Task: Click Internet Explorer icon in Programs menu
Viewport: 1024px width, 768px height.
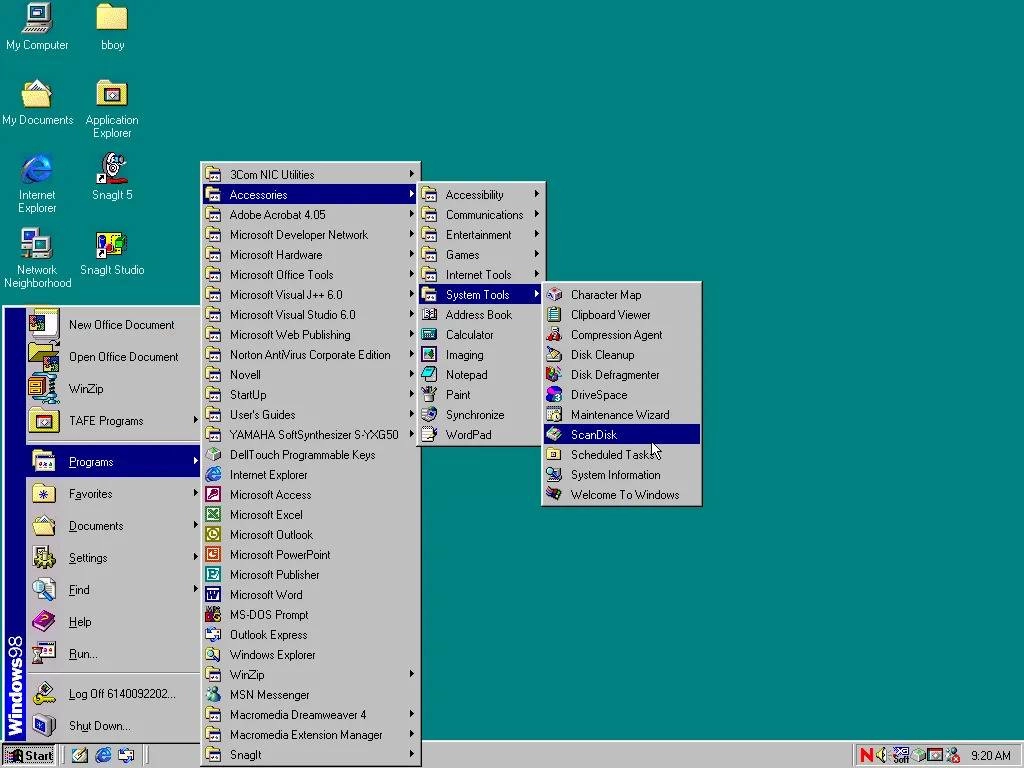Action: tap(213, 475)
